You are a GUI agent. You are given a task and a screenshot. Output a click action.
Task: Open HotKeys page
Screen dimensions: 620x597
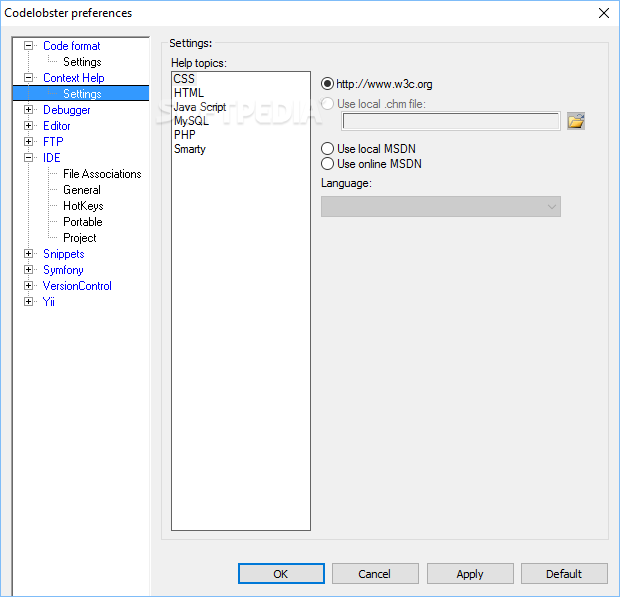(83, 206)
